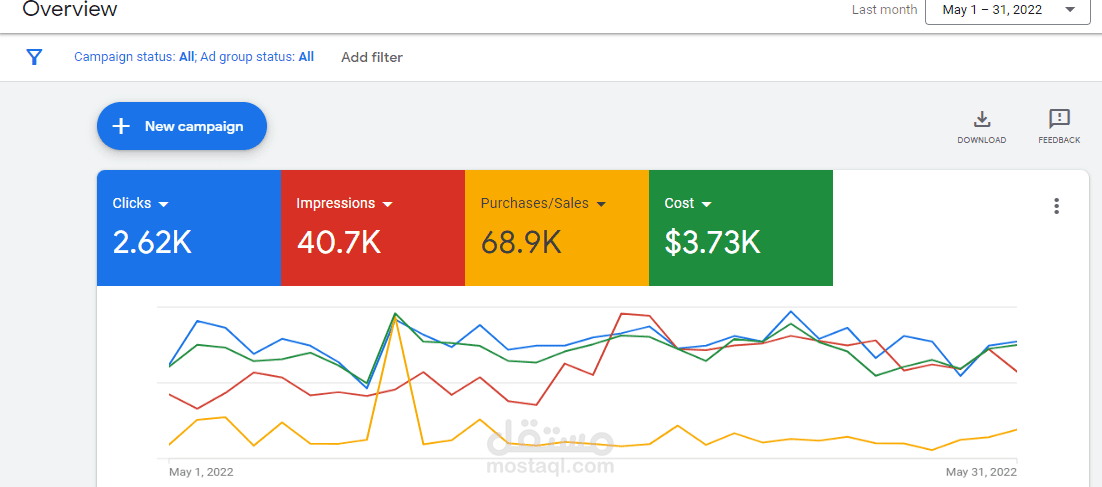
Task: Expand the Purchases/Sales metric dropdown arrow
Action: click(x=601, y=204)
